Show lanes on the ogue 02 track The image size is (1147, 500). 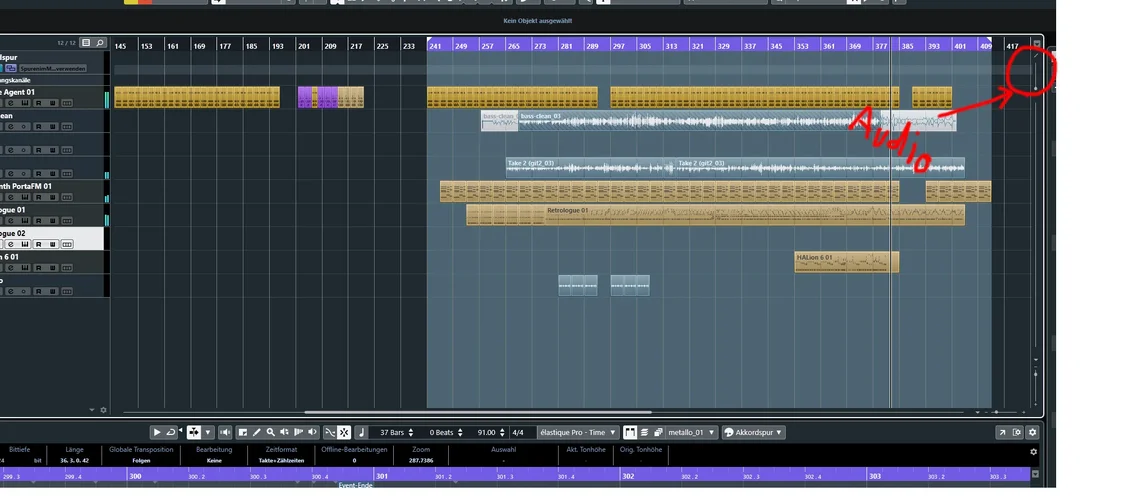click(67, 244)
